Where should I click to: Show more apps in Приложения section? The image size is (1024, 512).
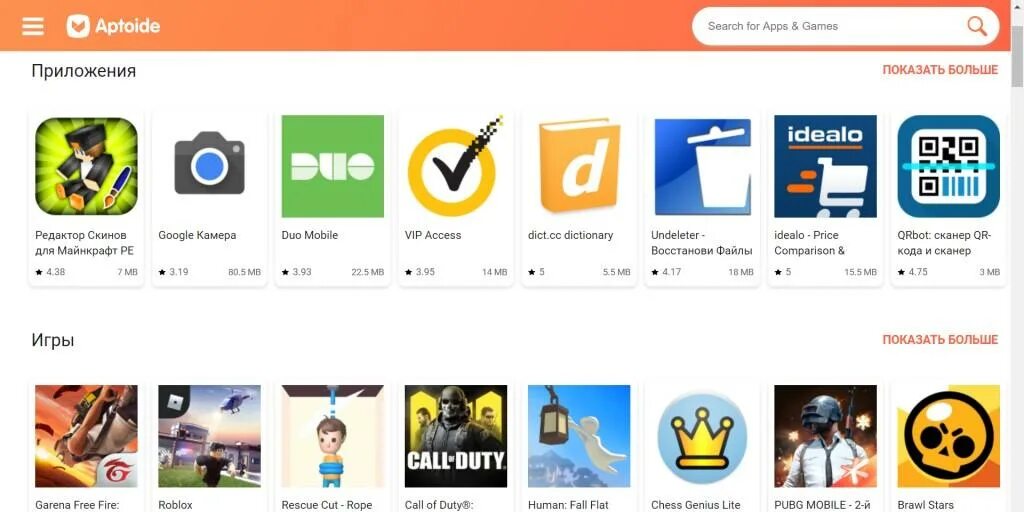tap(940, 70)
